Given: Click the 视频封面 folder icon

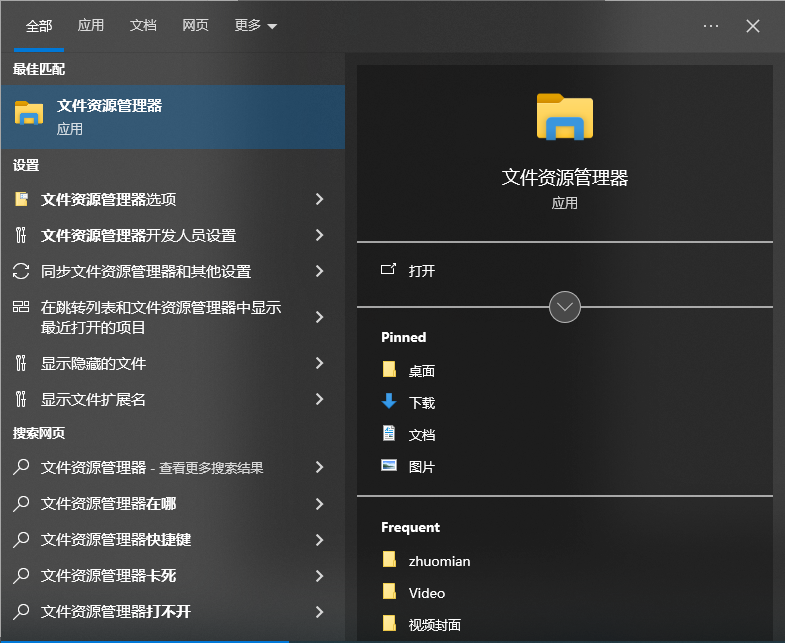Looking at the screenshot, I should point(389,623).
